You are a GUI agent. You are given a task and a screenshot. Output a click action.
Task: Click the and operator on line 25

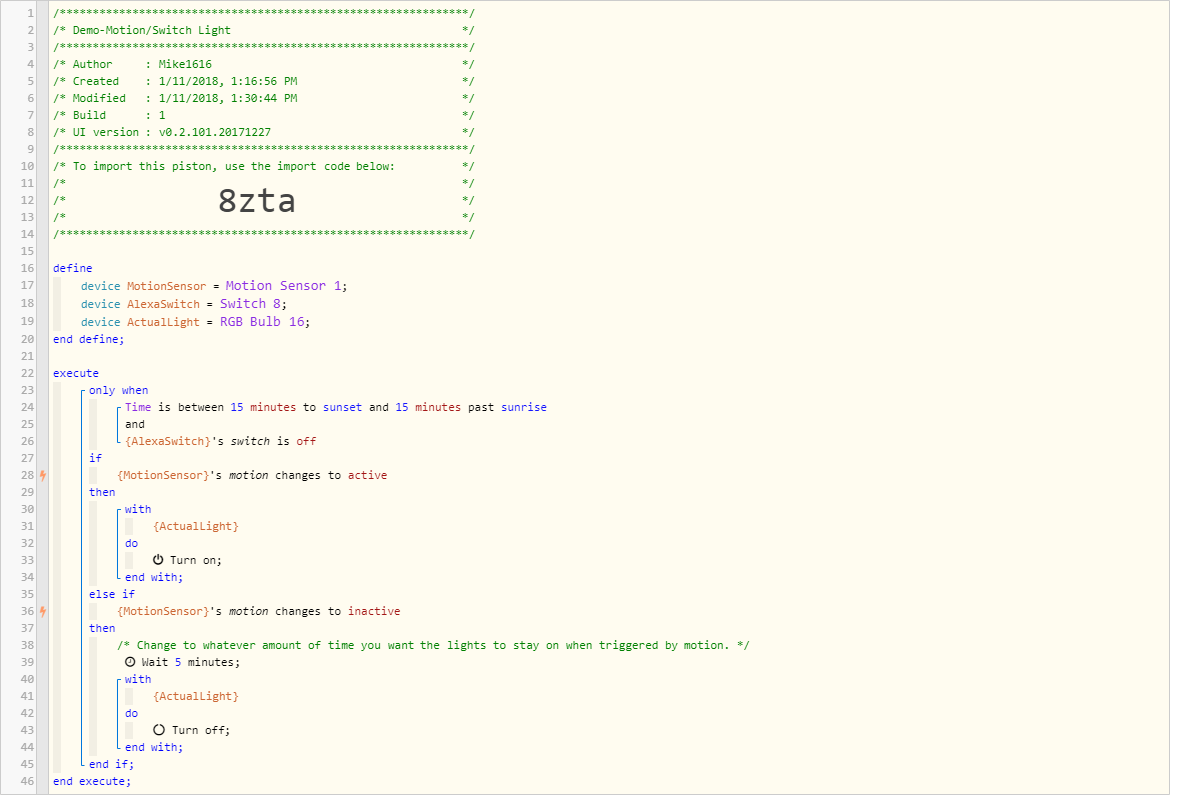click(134, 424)
